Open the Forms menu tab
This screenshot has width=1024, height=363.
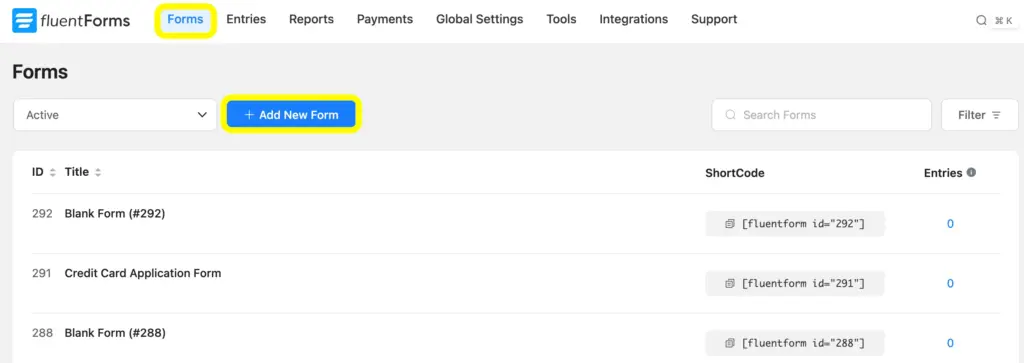click(185, 20)
